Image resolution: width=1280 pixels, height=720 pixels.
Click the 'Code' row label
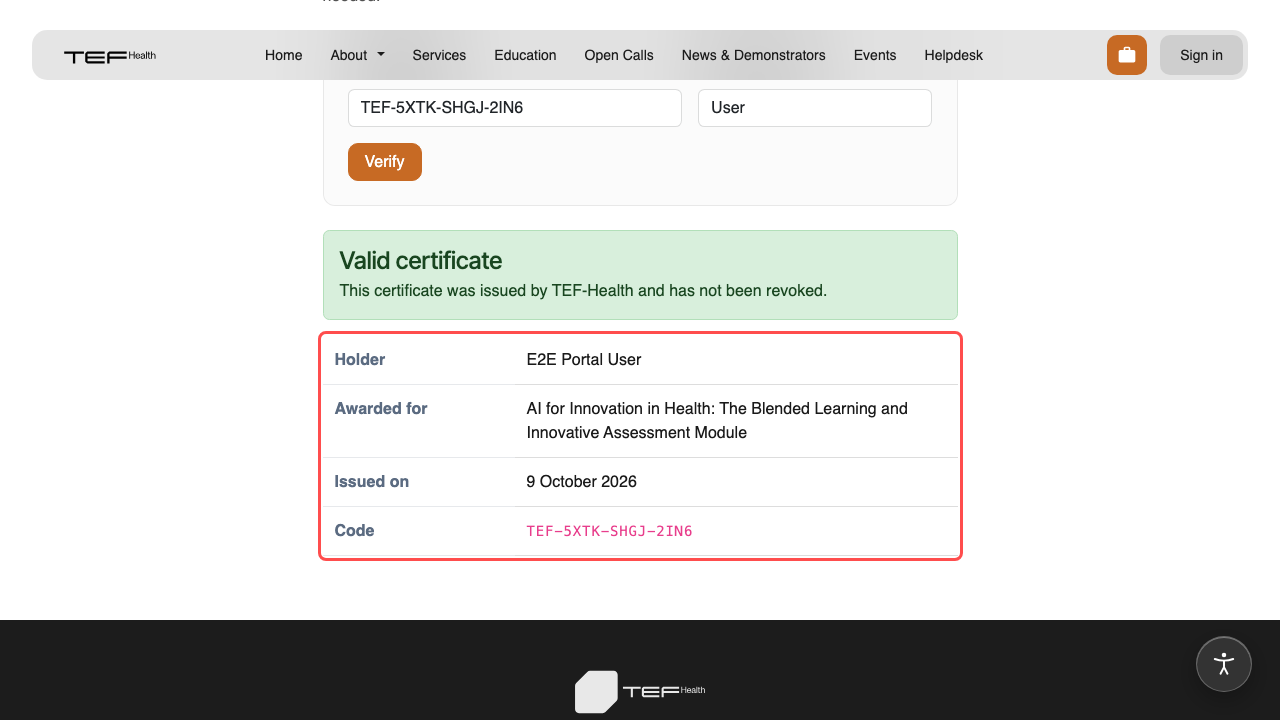355,531
